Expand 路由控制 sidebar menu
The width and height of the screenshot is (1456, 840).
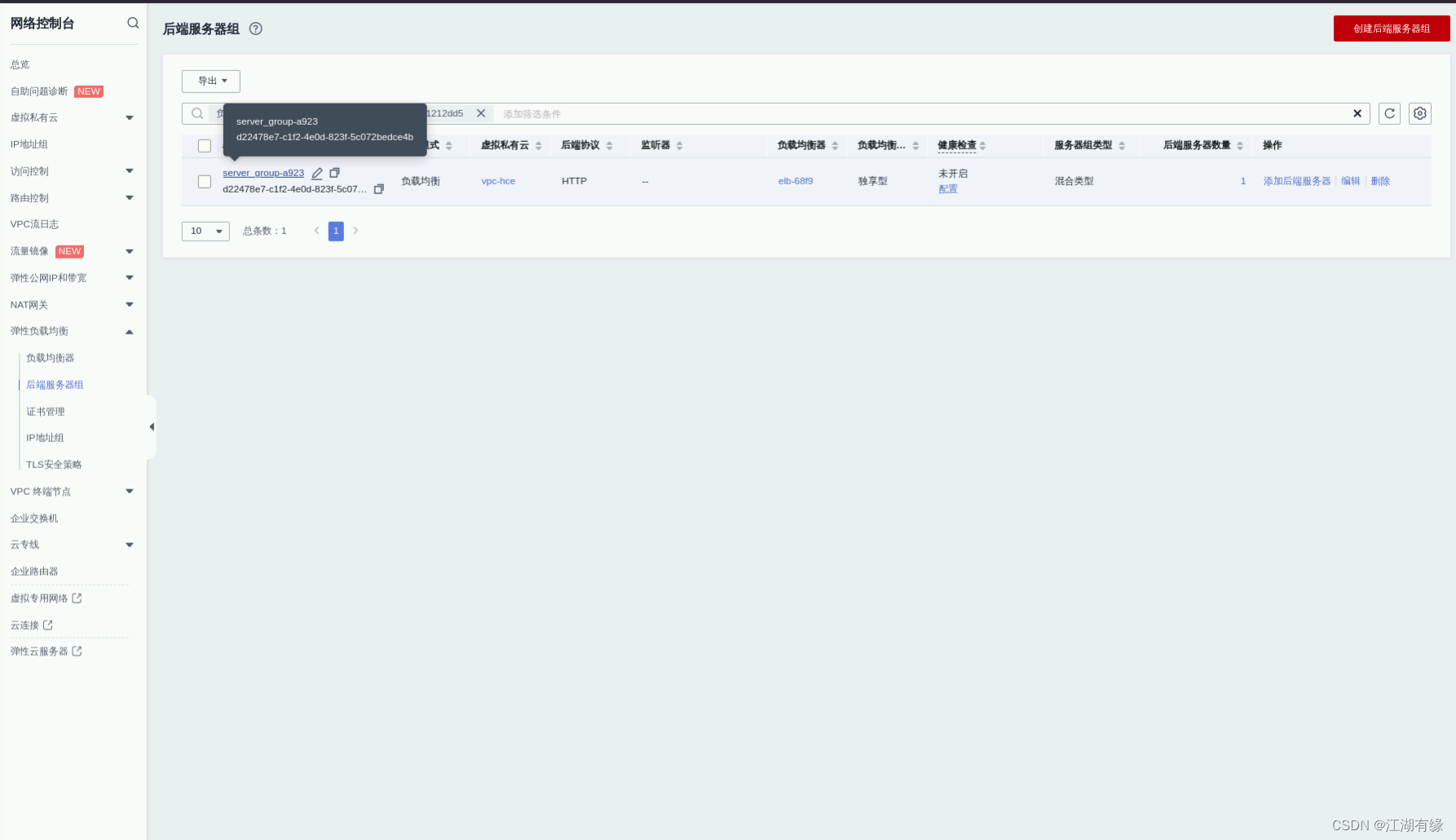pos(129,198)
